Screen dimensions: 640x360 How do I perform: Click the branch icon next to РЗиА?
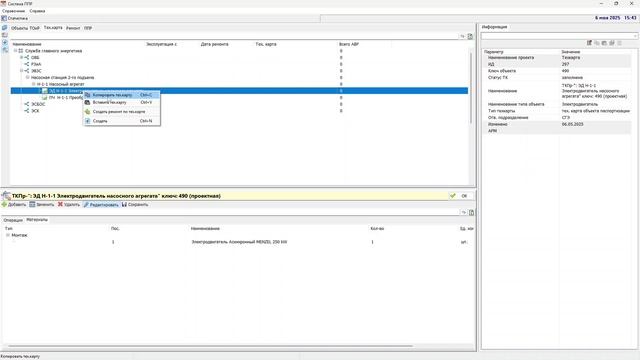click(x=27, y=64)
